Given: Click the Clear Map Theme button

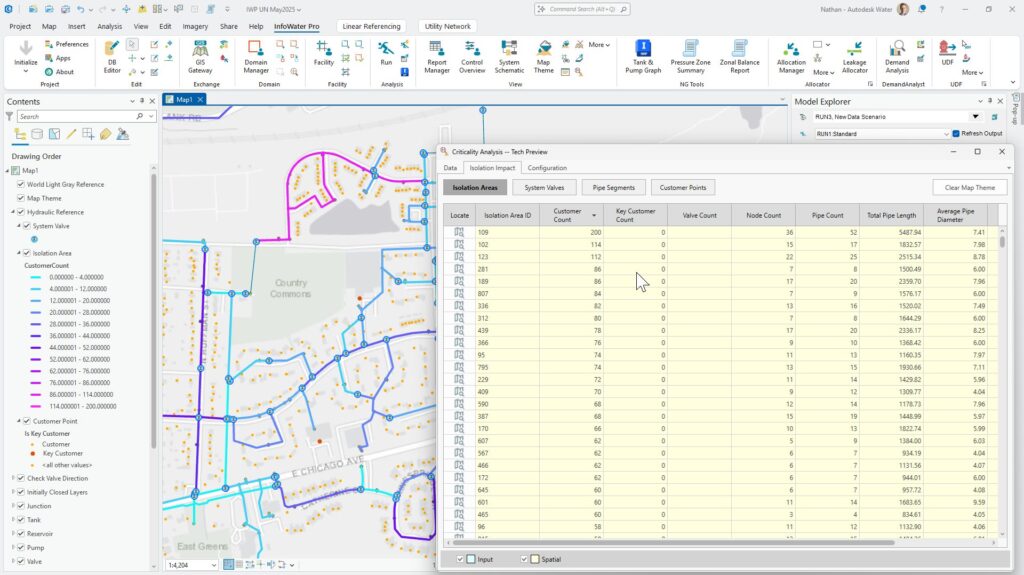Looking at the screenshot, I should pos(969,187).
